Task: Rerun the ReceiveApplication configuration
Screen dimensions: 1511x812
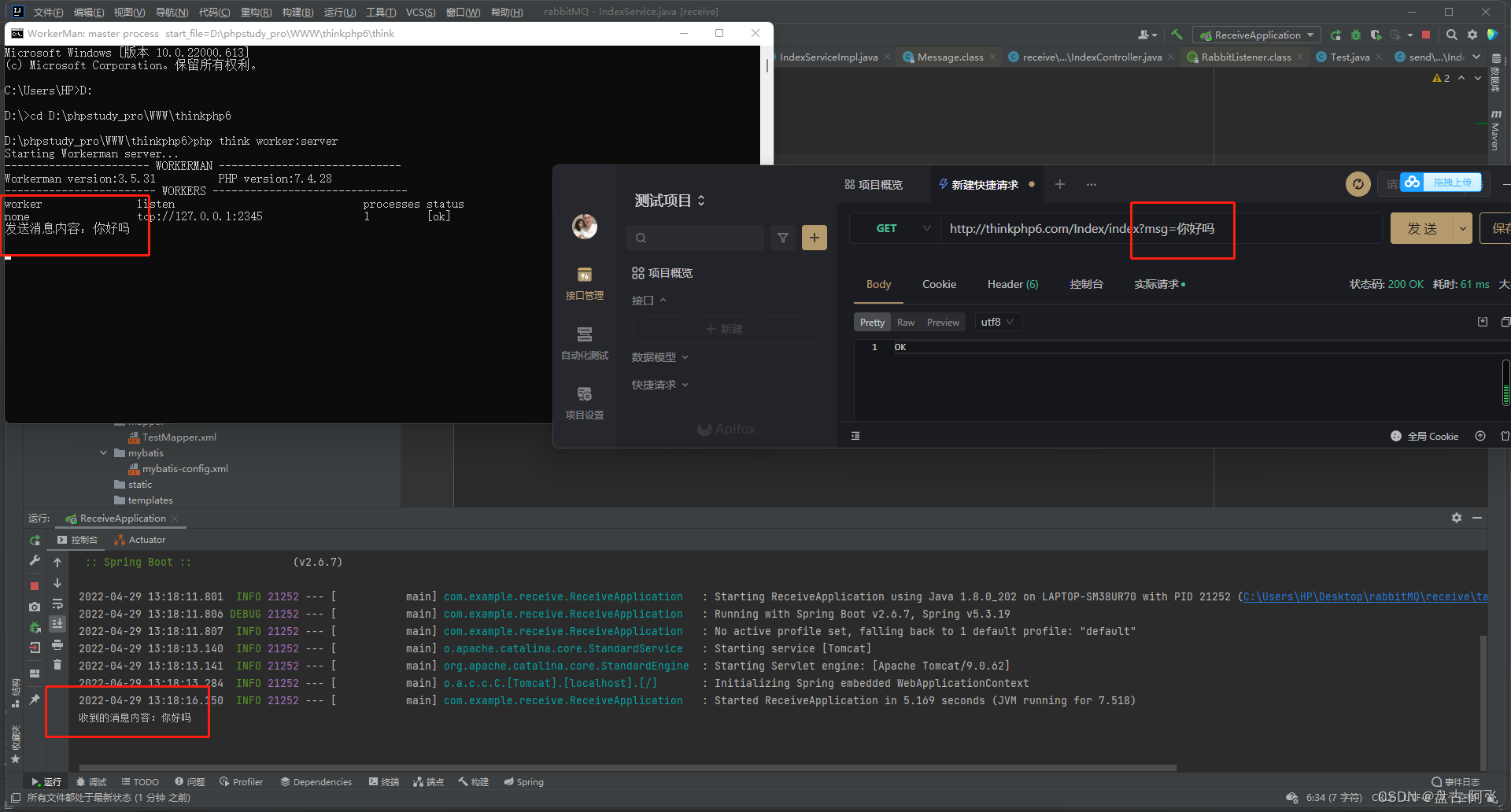Action: pos(1336,35)
